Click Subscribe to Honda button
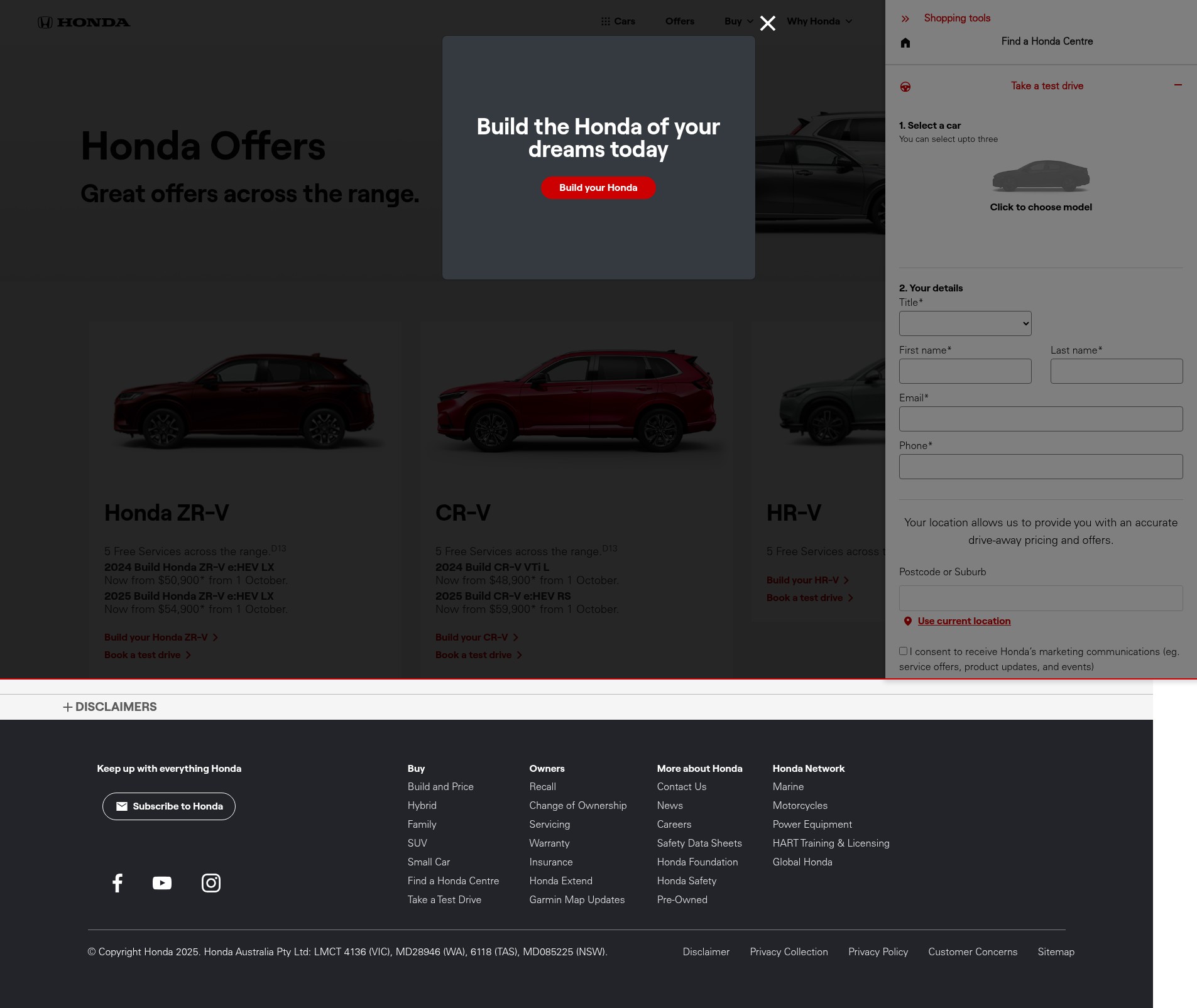This screenshot has width=1197, height=1008. coord(169,806)
